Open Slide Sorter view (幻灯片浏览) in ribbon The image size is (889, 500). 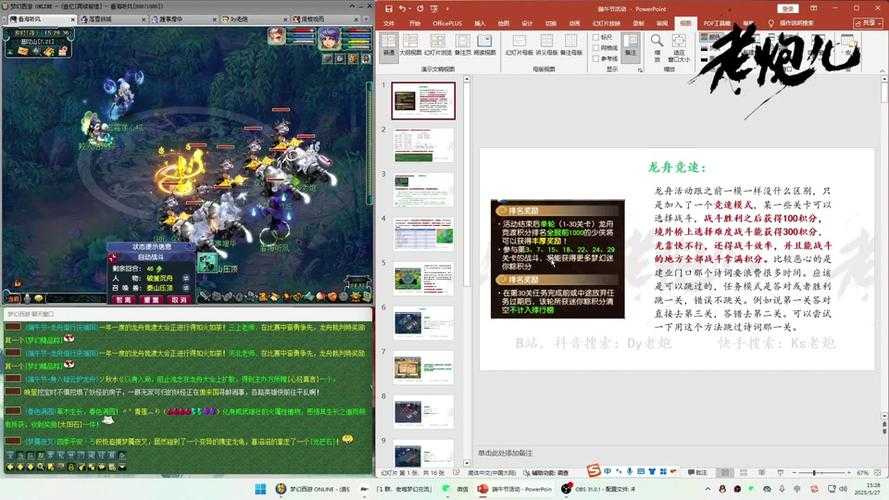coord(438,44)
